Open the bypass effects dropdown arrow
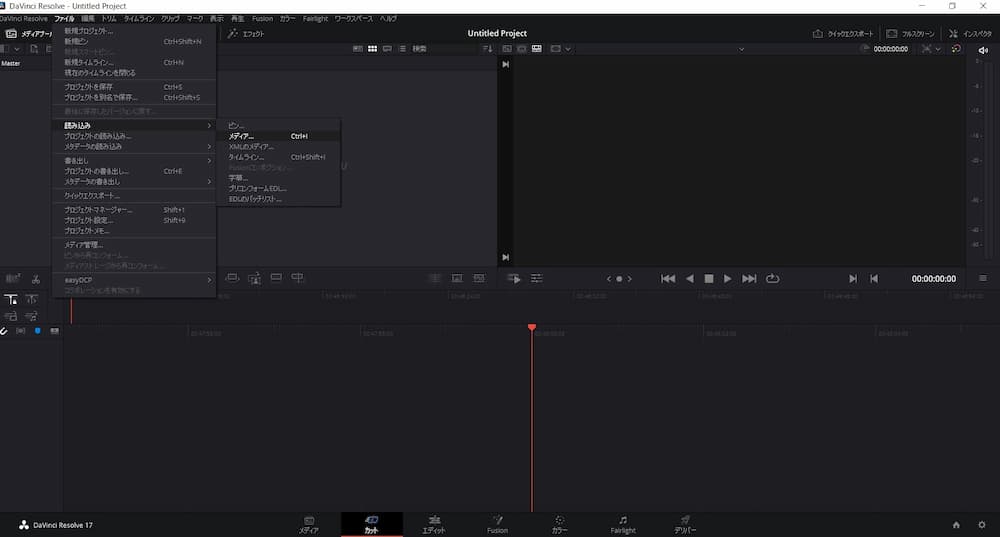Screen dimensions: 1000x537 tap(938, 49)
